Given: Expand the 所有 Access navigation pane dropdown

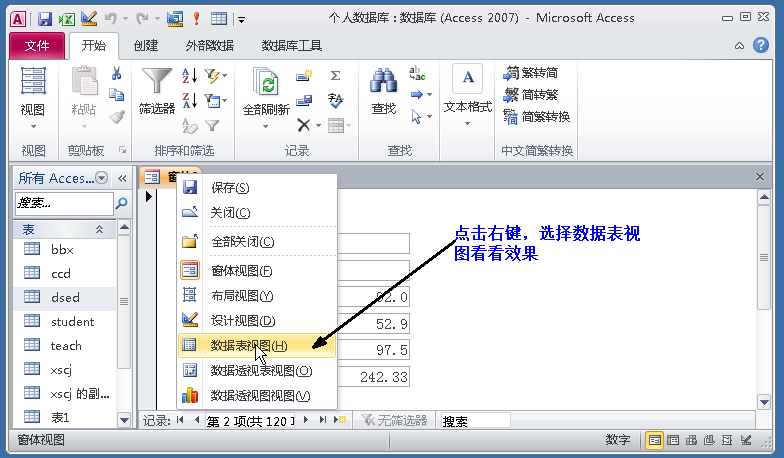Looking at the screenshot, I should [102, 178].
